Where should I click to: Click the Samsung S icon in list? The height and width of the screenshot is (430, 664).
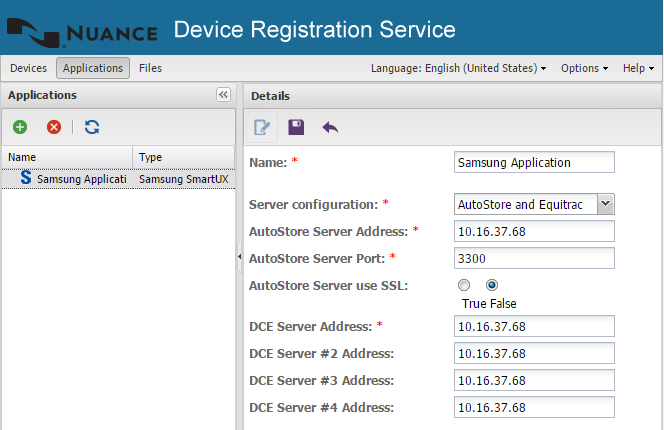[x=25, y=179]
